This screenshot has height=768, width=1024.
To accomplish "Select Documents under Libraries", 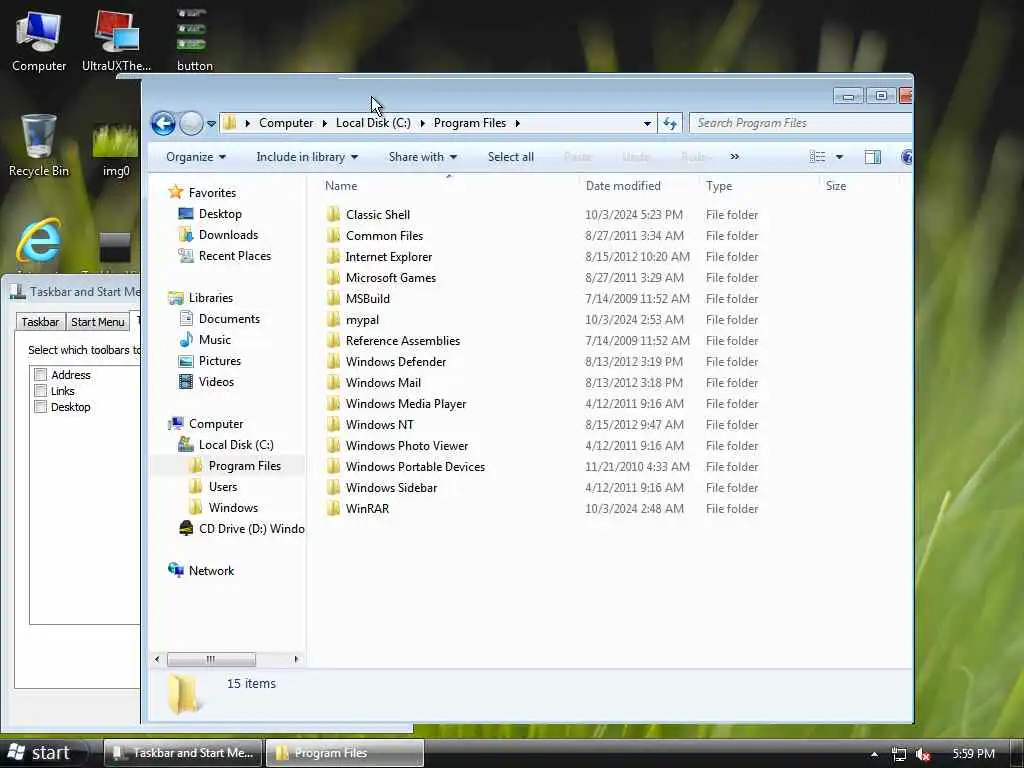I will pyautogui.click(x=229, y=319).
